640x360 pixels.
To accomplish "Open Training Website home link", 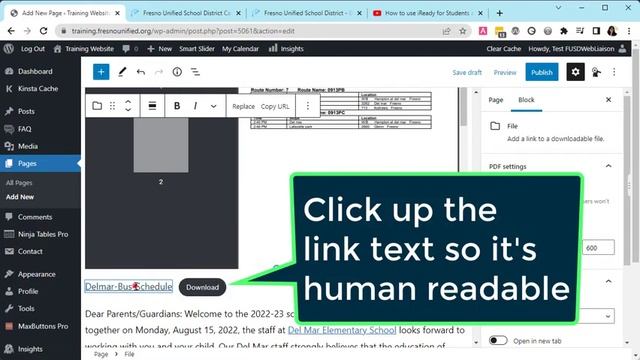I will pyautogui.click(x=84, y=49).
